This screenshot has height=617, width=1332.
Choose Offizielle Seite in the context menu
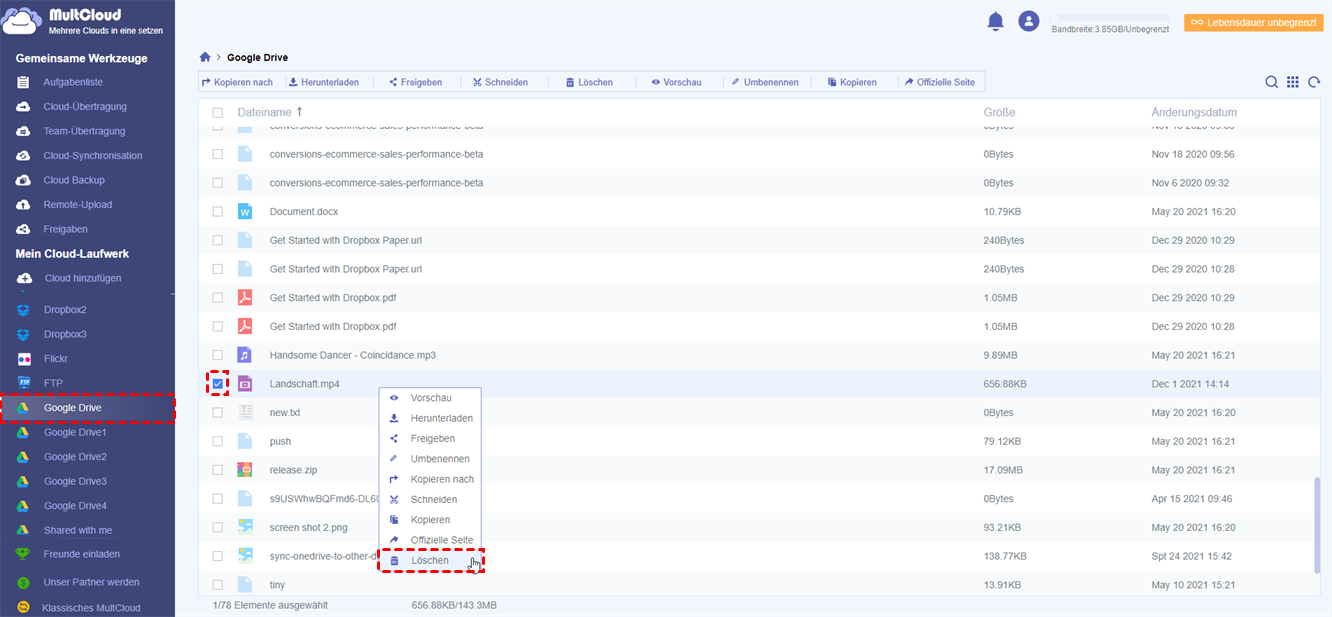[x=431, y=540]
